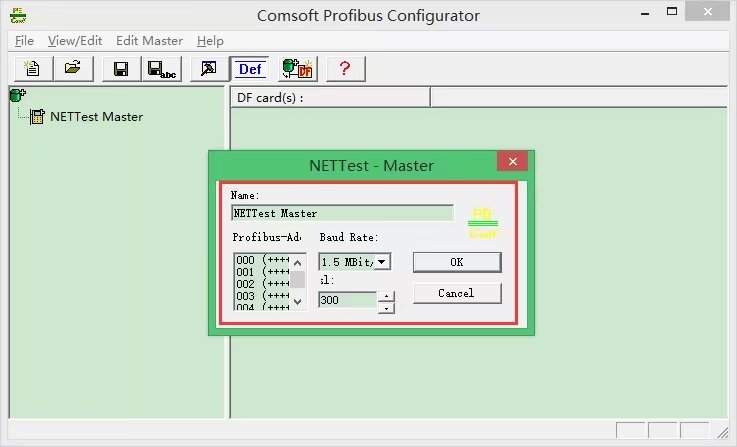Close the NETTest - Master dialog
Image resolution: width=737 pixels, height=447 pixels.
click(x=512, y=161)
